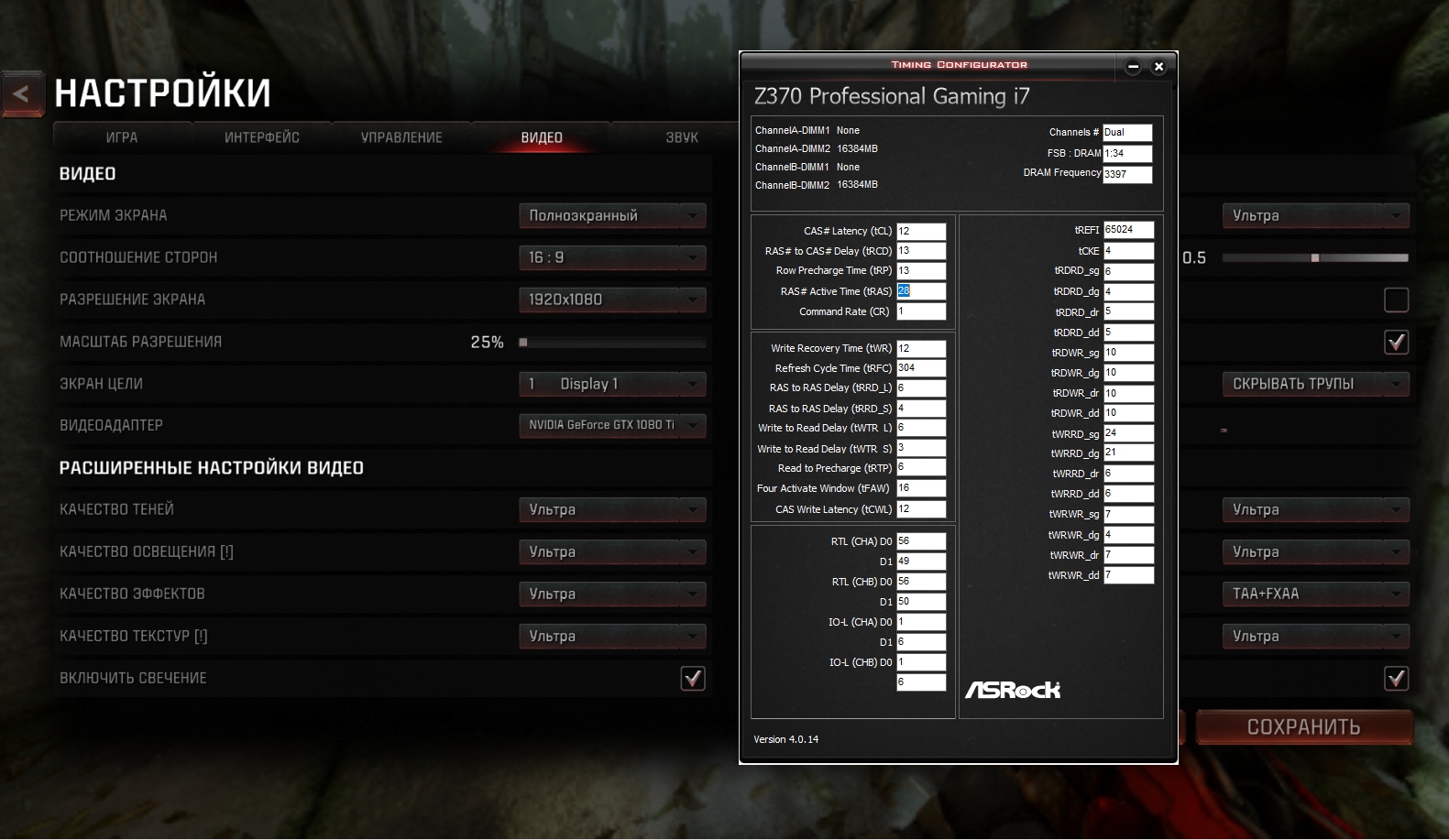Open the Ультра dropdown above the 0.5 slider
Image resolution: width=1449 pixels, height=840 pixels.
(1316, 215)
